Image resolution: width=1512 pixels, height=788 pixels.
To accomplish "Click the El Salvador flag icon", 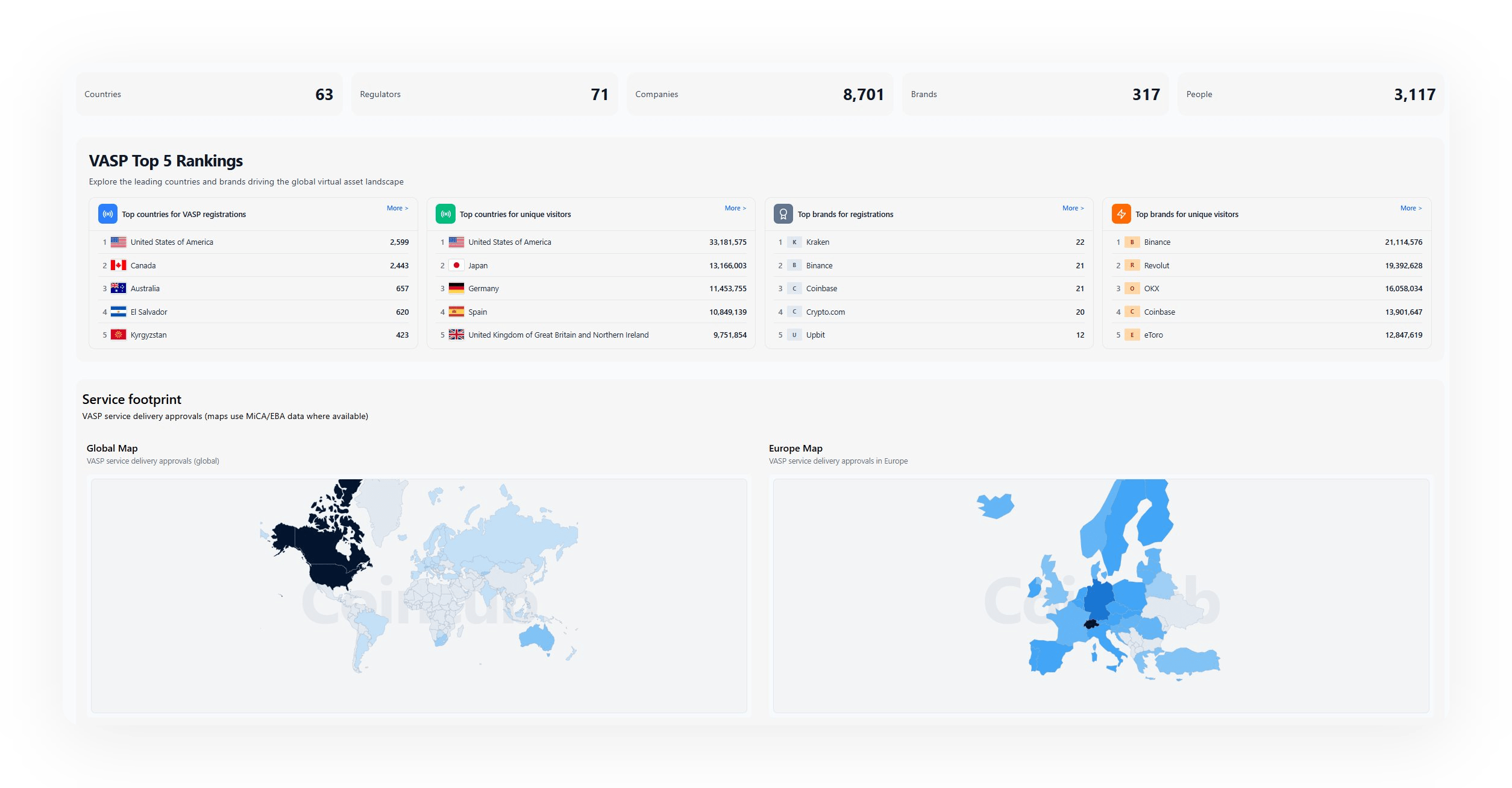I will (119, 312).
